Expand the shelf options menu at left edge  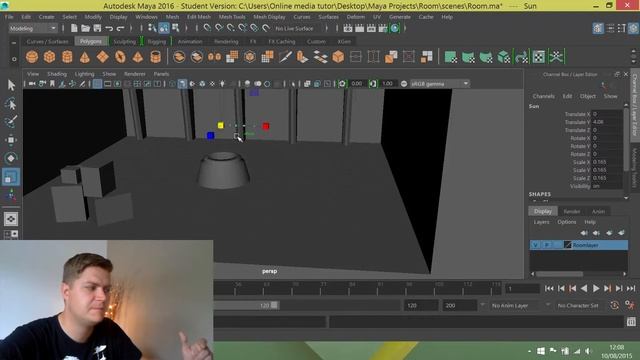[x=14, y=59]
